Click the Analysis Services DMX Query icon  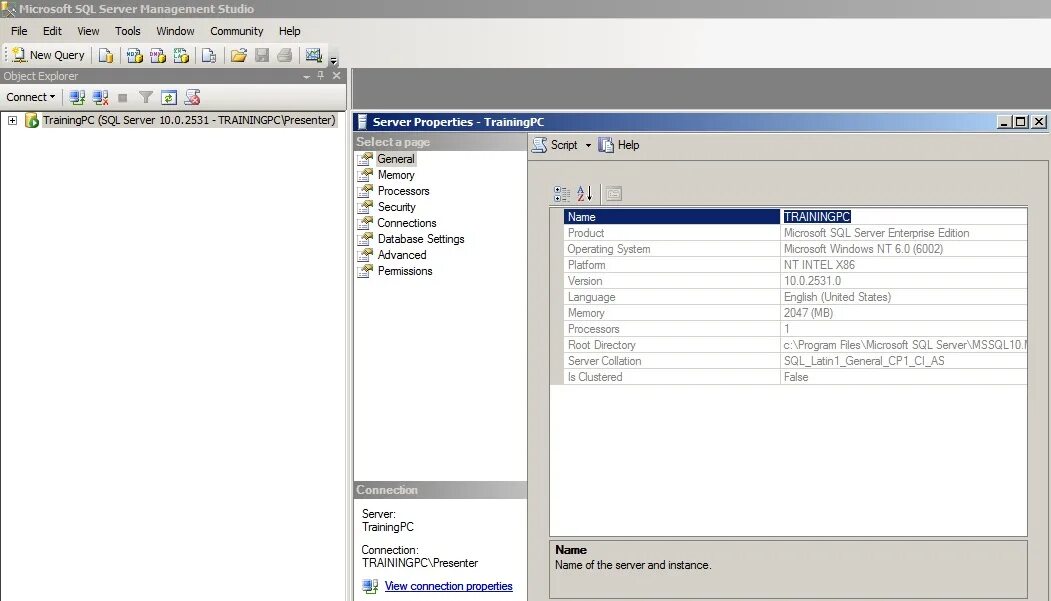(x=158, y=56)
